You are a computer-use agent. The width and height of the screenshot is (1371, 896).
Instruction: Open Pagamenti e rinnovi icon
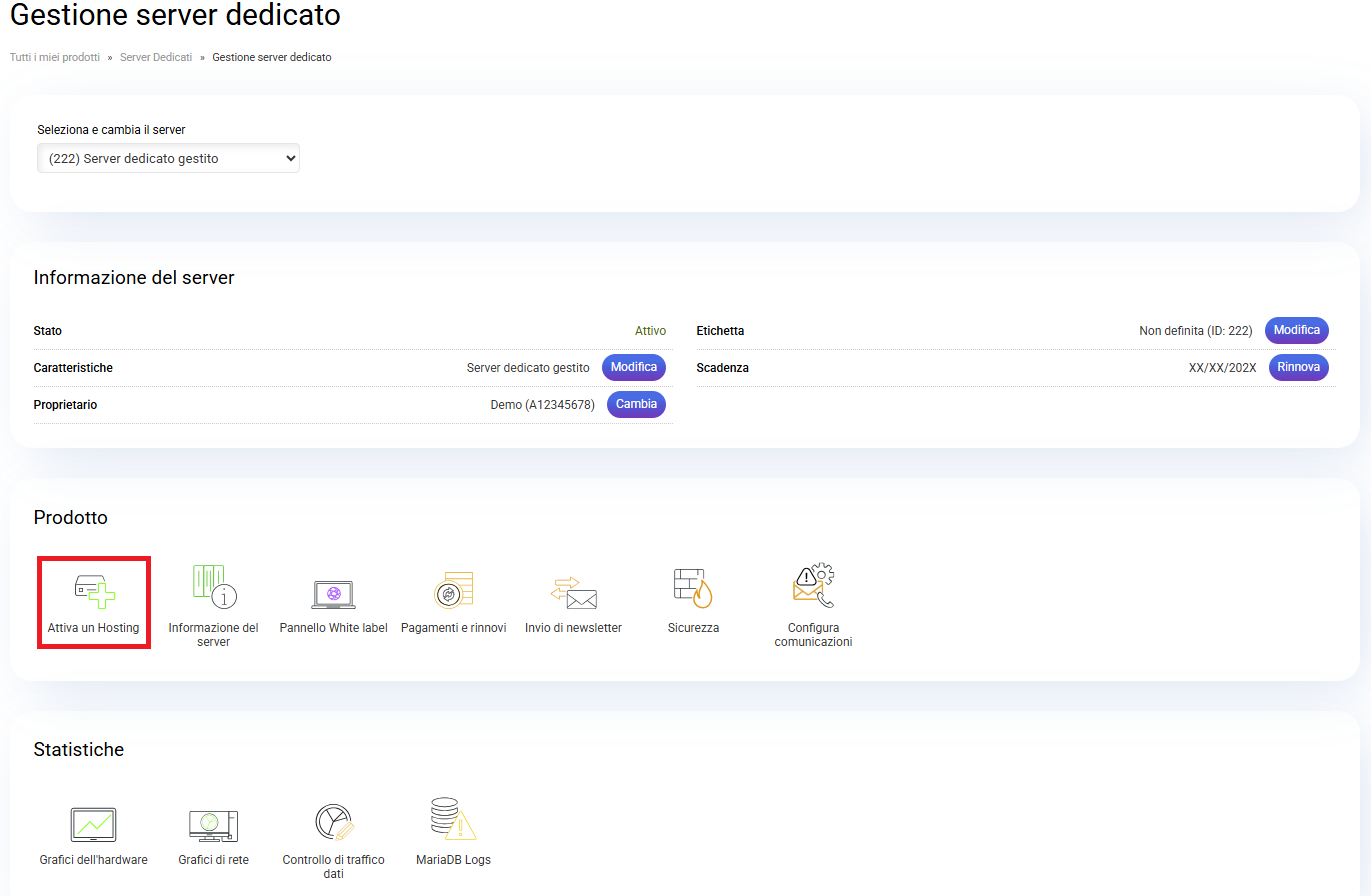[453, 590]
